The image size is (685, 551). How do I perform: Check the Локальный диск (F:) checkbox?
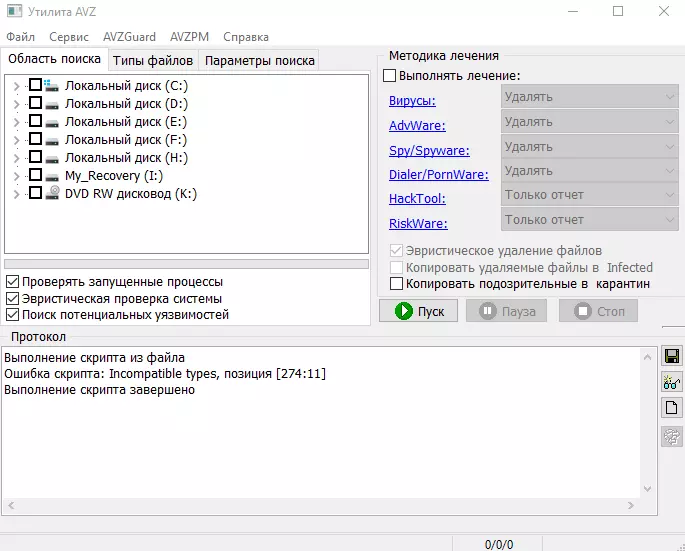35,139
